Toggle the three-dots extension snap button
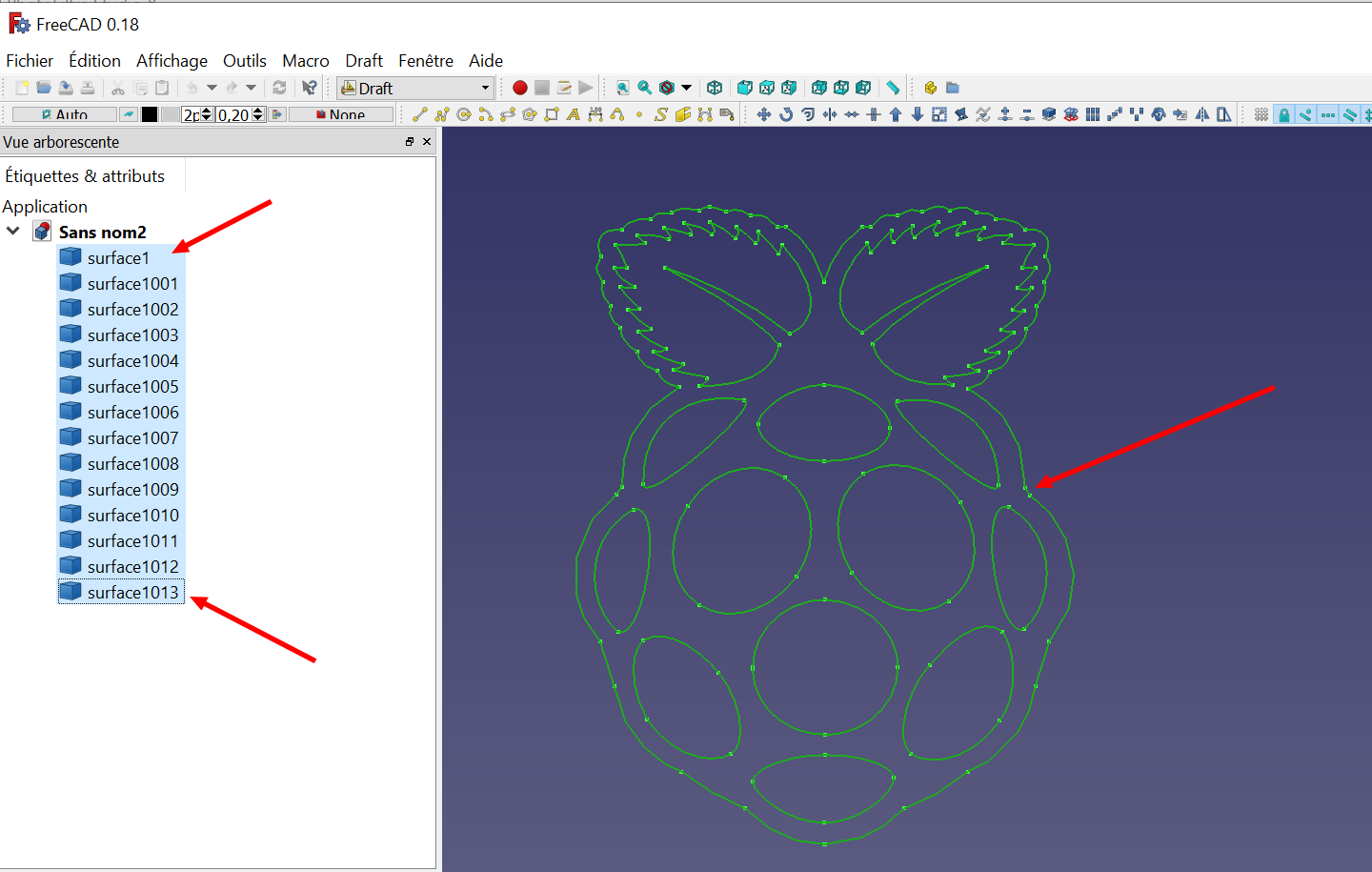This screenshot has width=1372, height=872. (x=1328, y=114)
